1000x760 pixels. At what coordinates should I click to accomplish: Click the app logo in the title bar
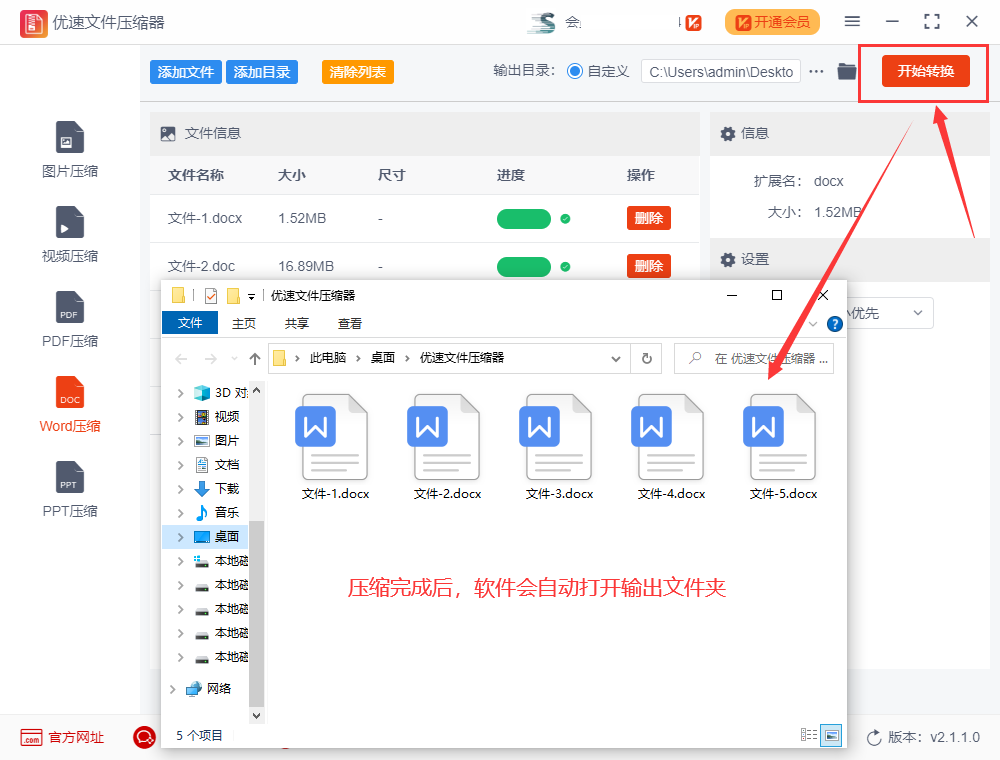(33, 24)
